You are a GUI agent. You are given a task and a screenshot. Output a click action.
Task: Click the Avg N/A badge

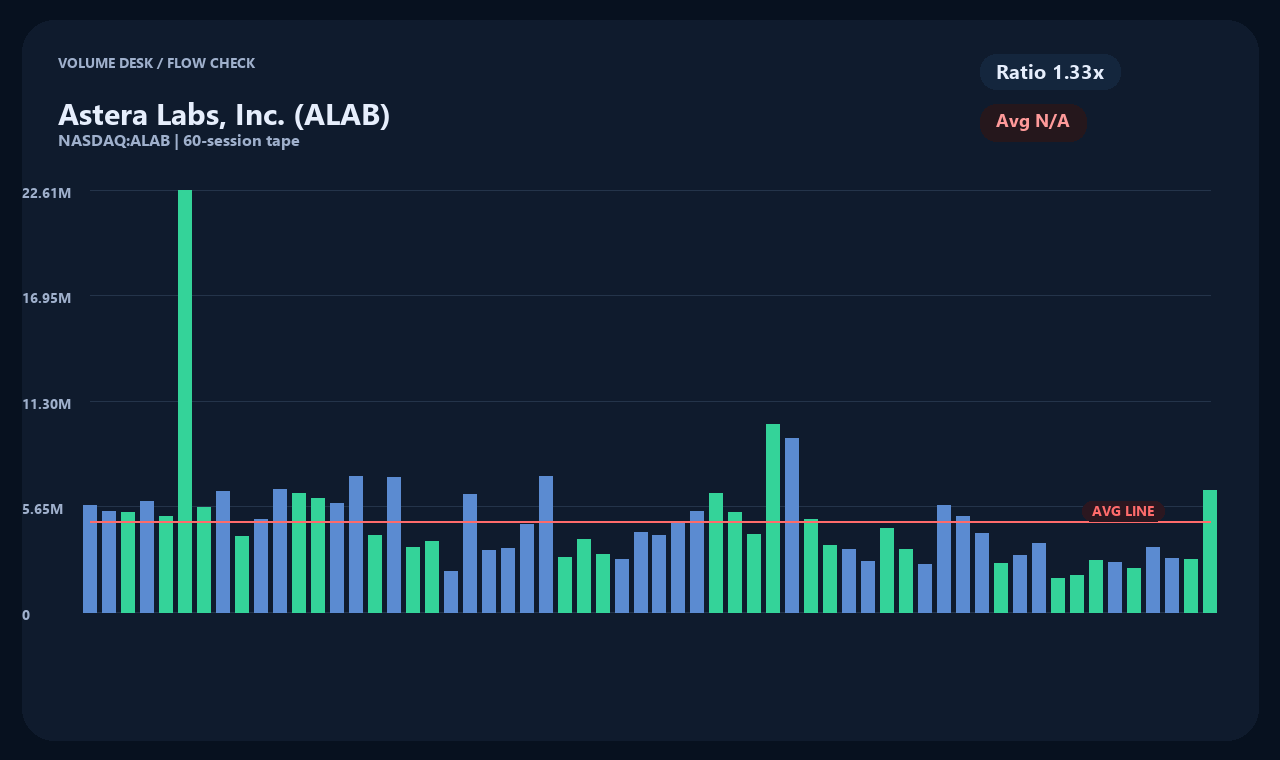(1033, 122)
